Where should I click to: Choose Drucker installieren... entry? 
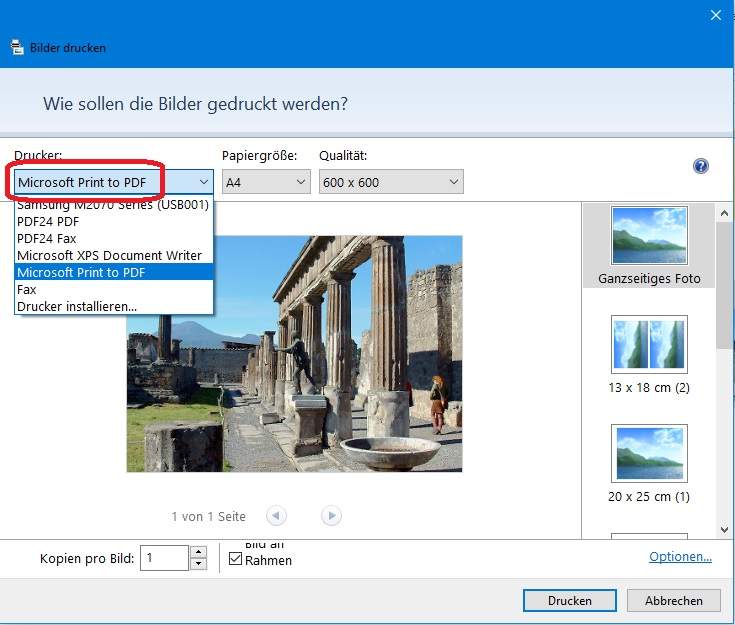point(114,306)
